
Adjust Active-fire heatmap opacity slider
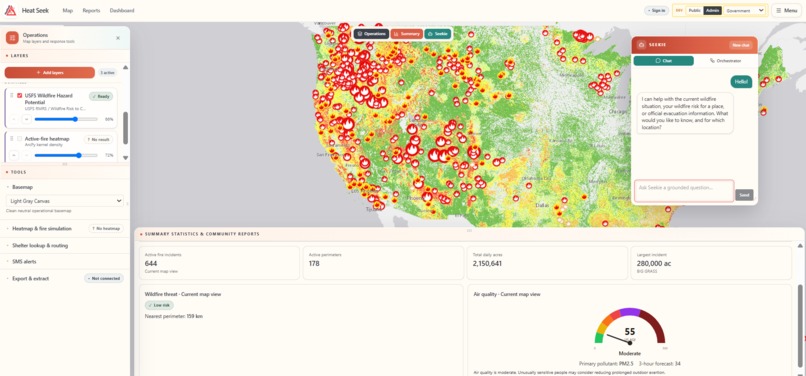[66, 155]
